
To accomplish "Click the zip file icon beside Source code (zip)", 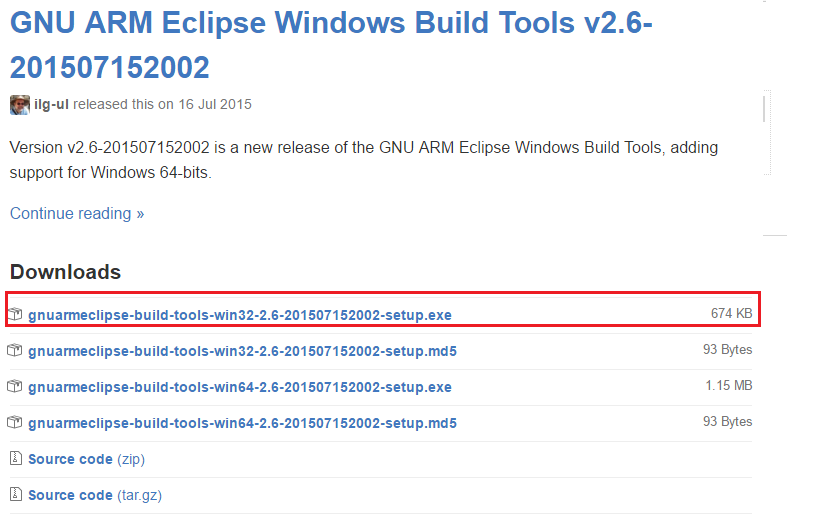I will [x=15, y=459].
